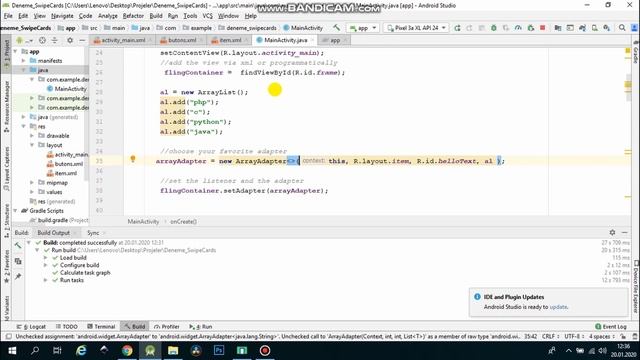This screenshot has width=640, height=360.
Task: Expand the values folder
Action: pos(32,192)
